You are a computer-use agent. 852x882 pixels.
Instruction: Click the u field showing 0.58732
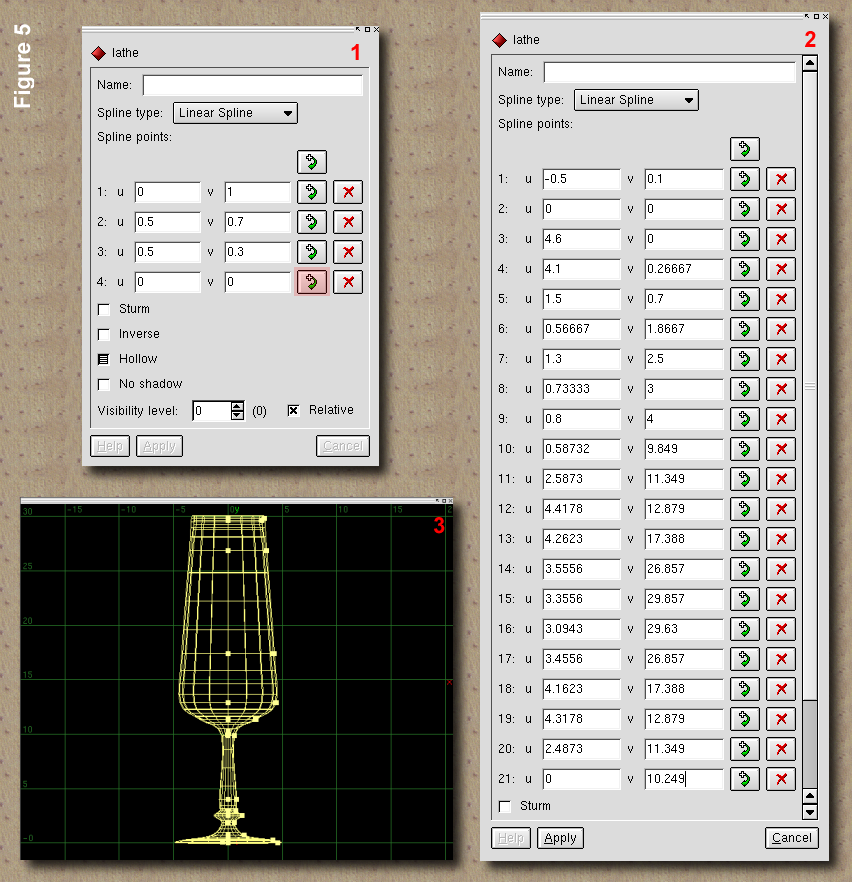click(581, 449)
